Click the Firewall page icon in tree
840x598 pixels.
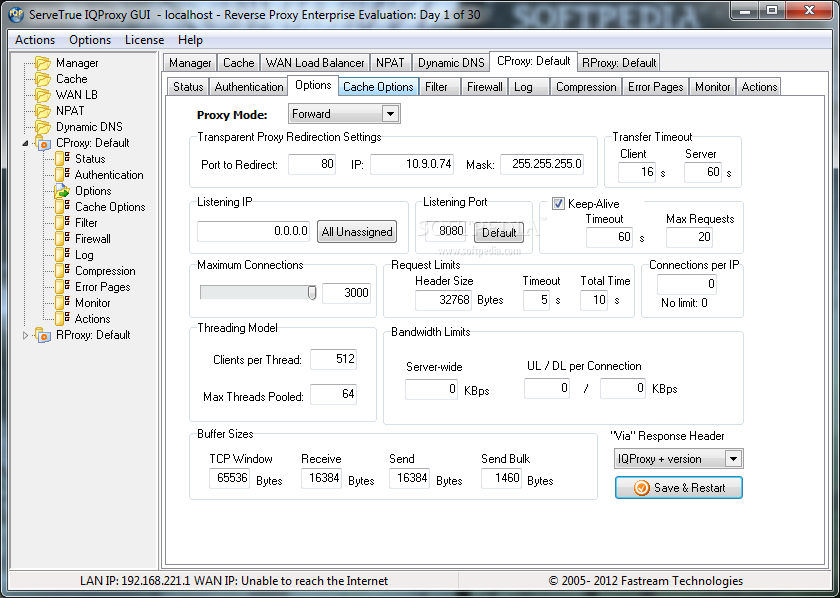(x=63, y=239)
